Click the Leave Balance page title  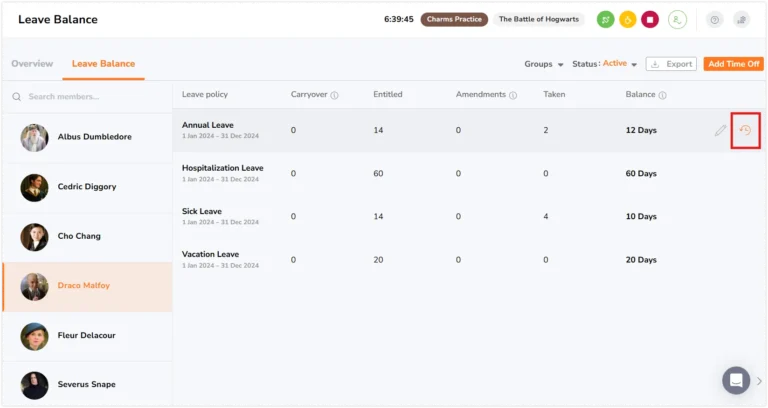point(58,20)
